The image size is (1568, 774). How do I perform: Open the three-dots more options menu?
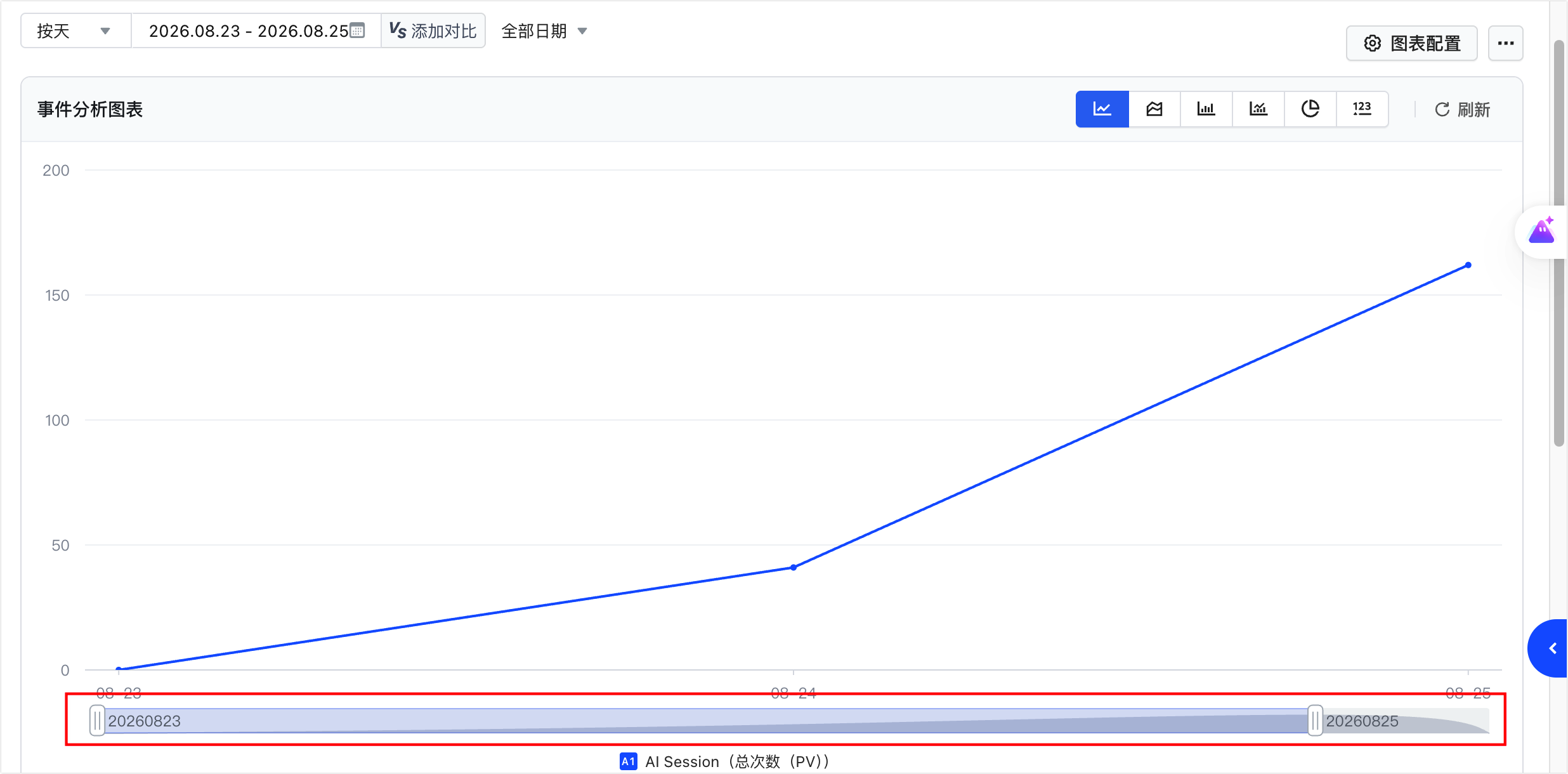(x=1506, y=43)
